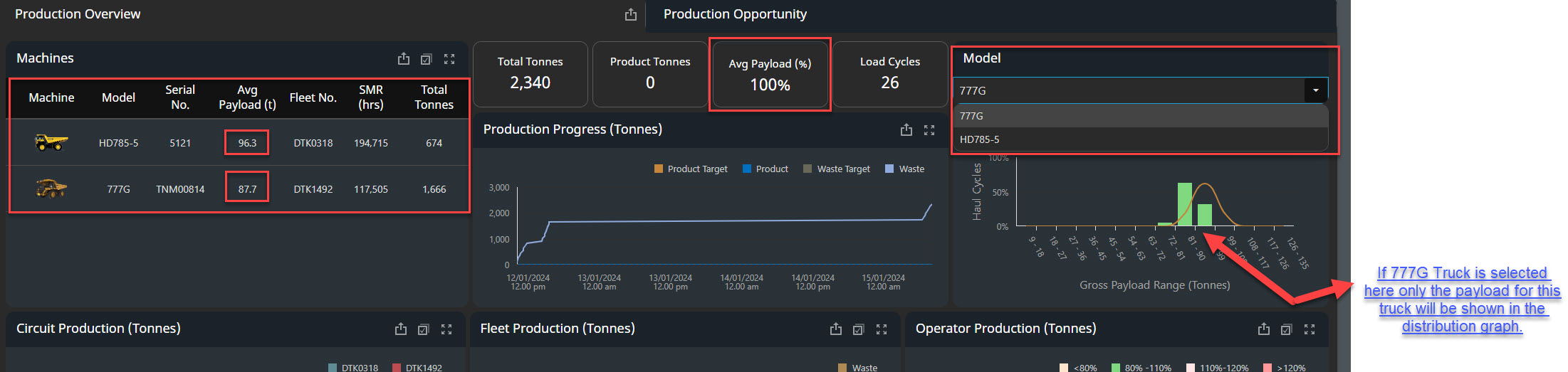Maximize Circuit Production panel
1568x372 pixels.
click(x=446, y=329)
